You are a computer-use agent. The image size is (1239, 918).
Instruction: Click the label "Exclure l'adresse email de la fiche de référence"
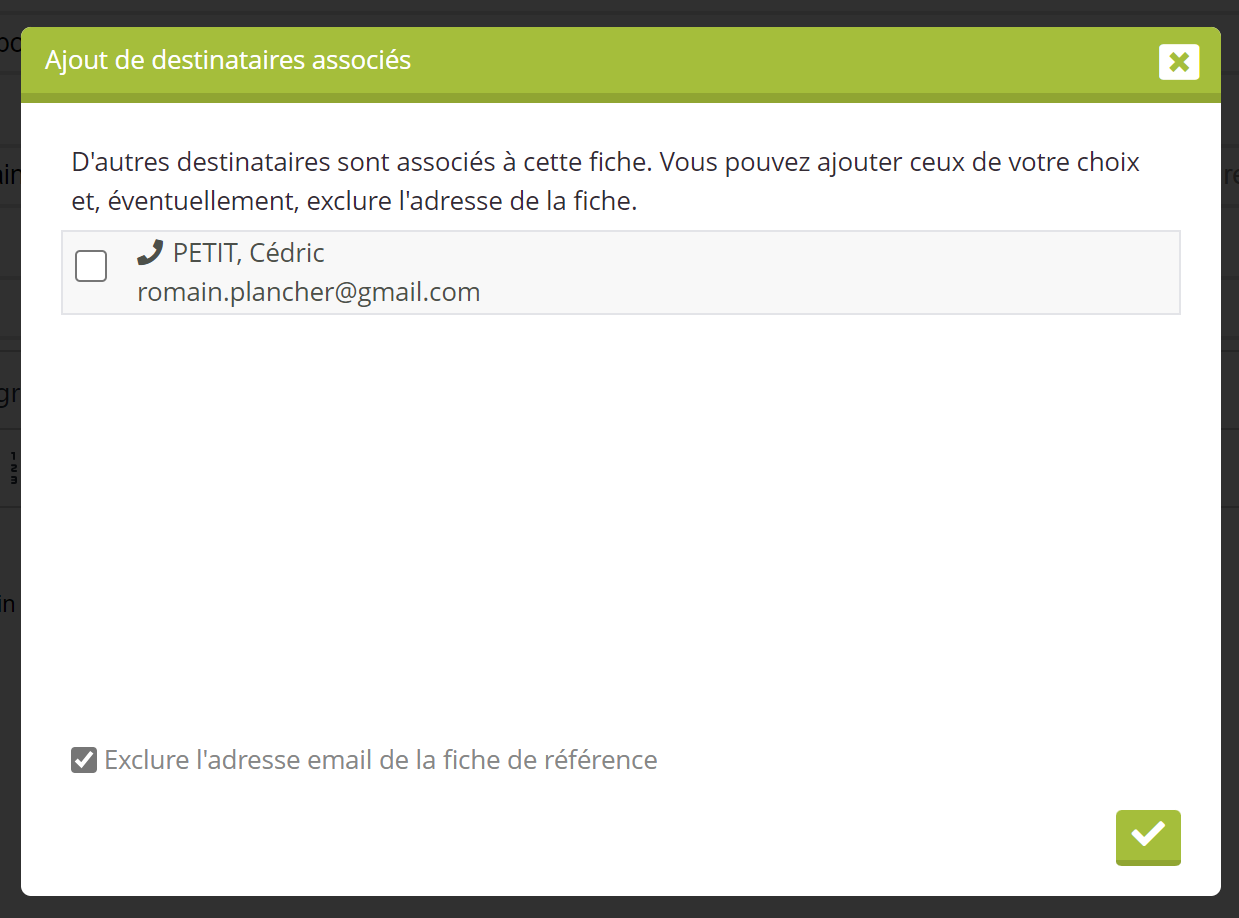(380, 760)
